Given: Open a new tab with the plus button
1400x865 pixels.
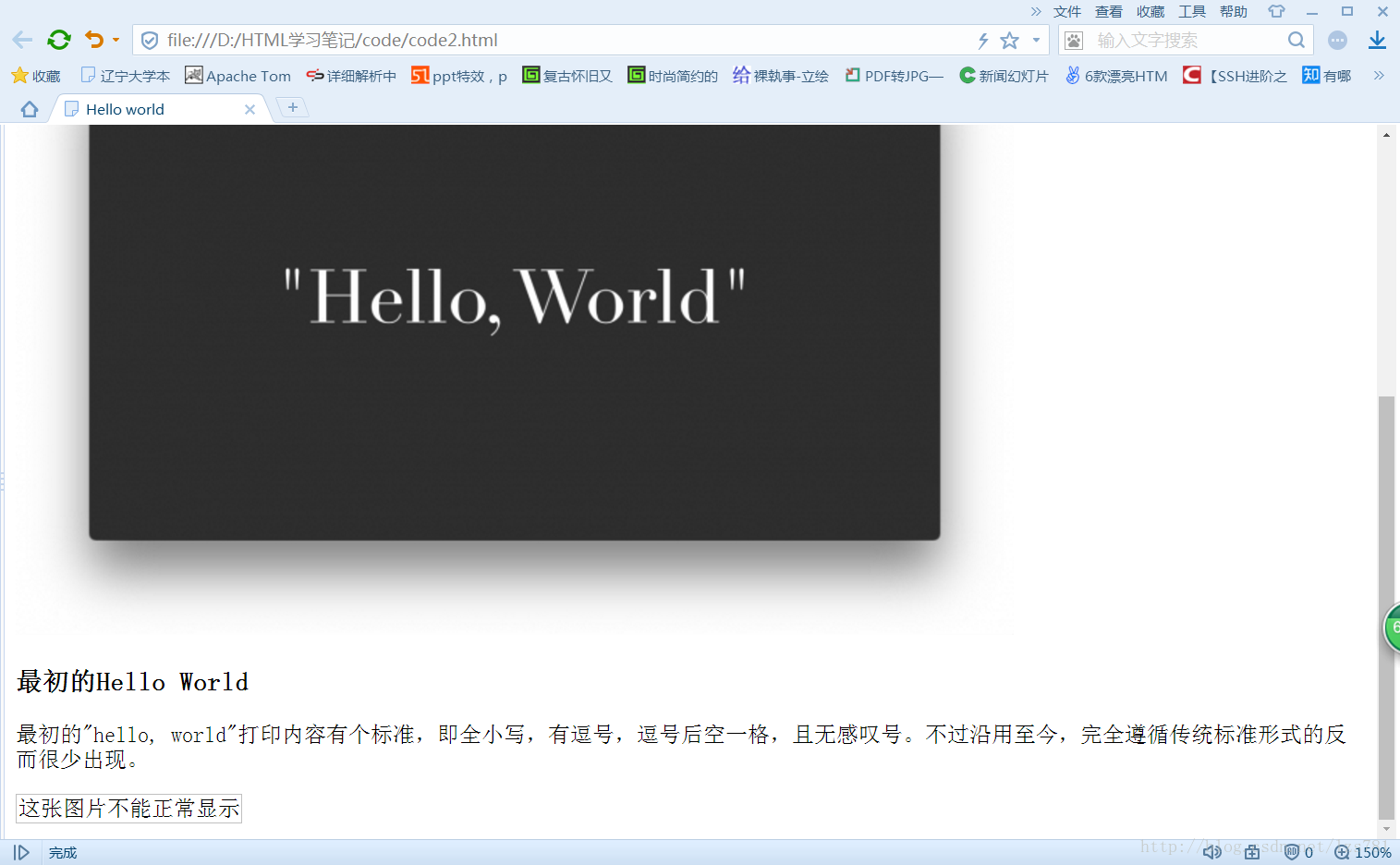Looking at the screenshot, I should click(293, 107).
